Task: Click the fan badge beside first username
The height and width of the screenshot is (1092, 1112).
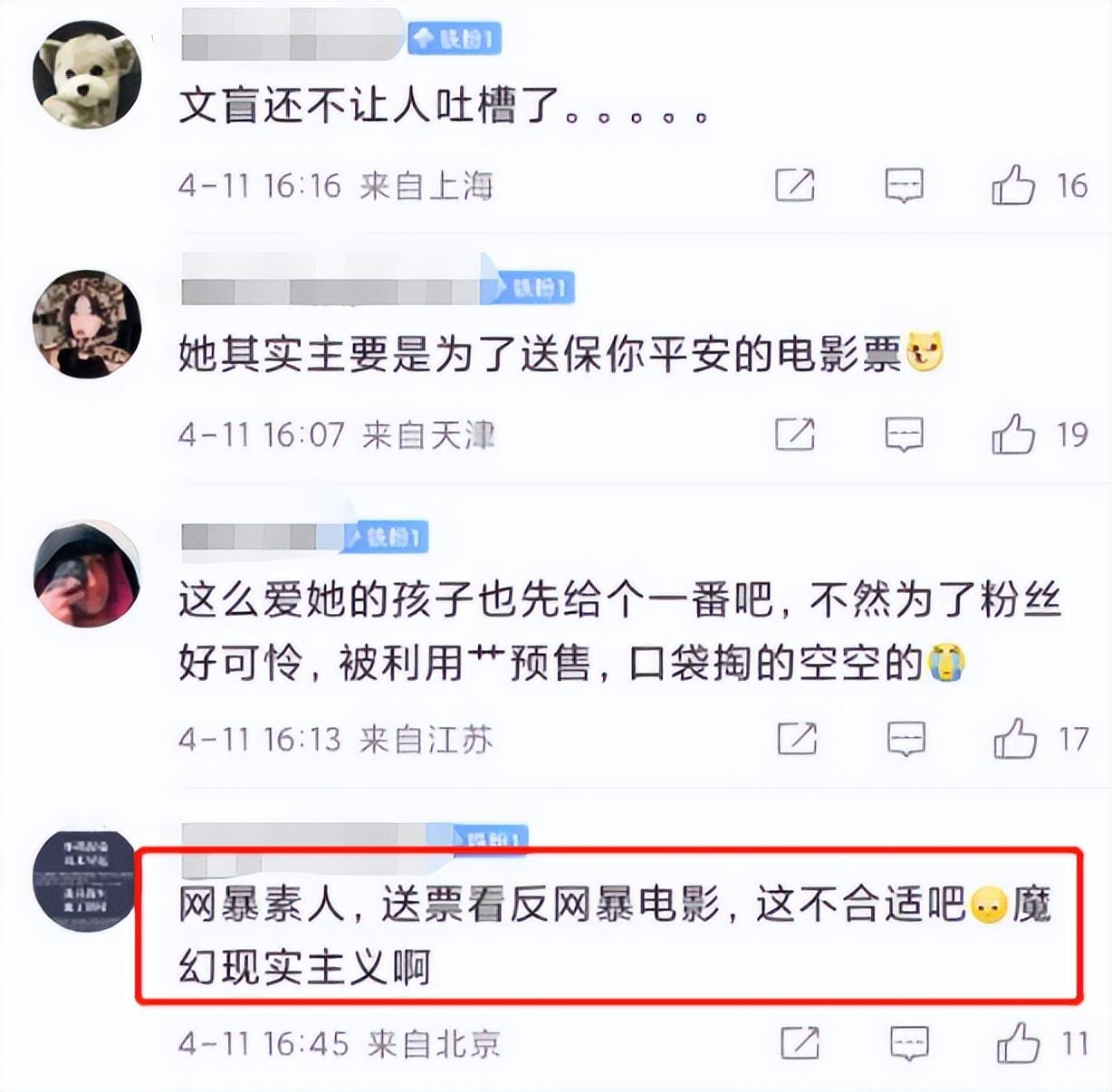Action: pos(455,38)
